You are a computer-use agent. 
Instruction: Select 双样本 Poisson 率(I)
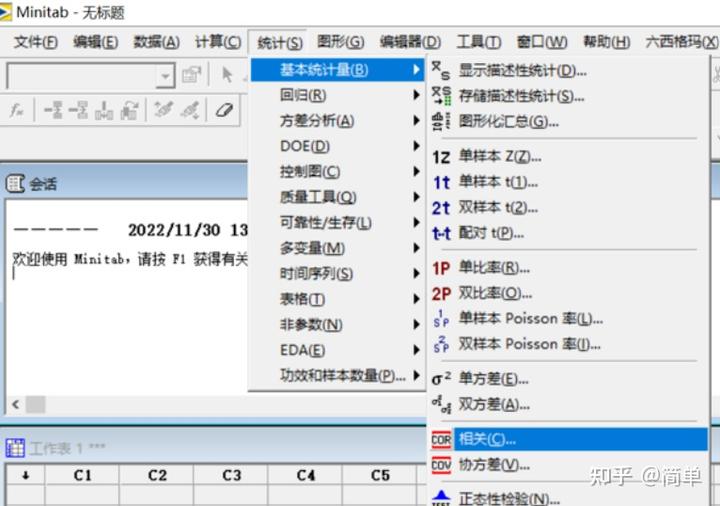[x=568, y=344]
